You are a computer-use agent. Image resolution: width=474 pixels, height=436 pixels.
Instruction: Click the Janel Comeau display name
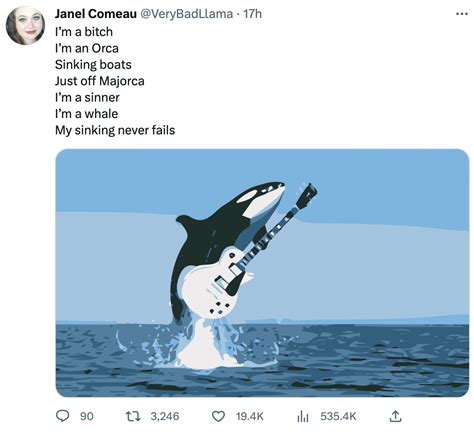[96, 14]
